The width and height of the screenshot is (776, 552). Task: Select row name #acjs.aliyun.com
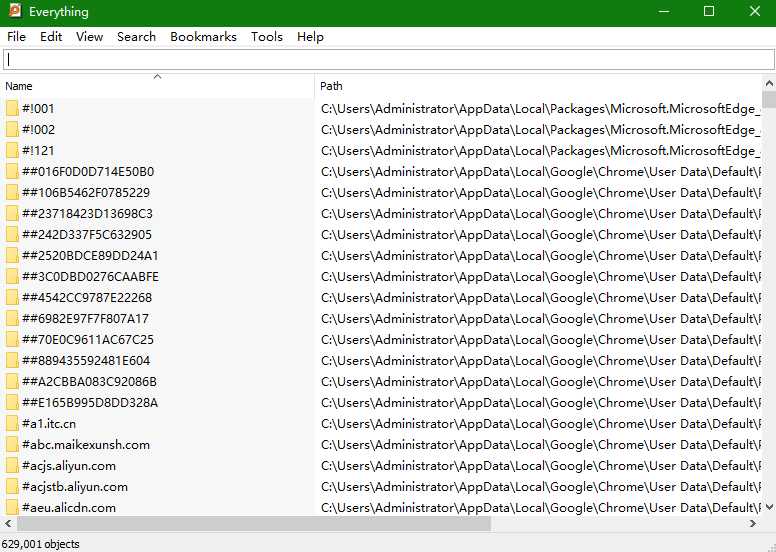[69, 466]
